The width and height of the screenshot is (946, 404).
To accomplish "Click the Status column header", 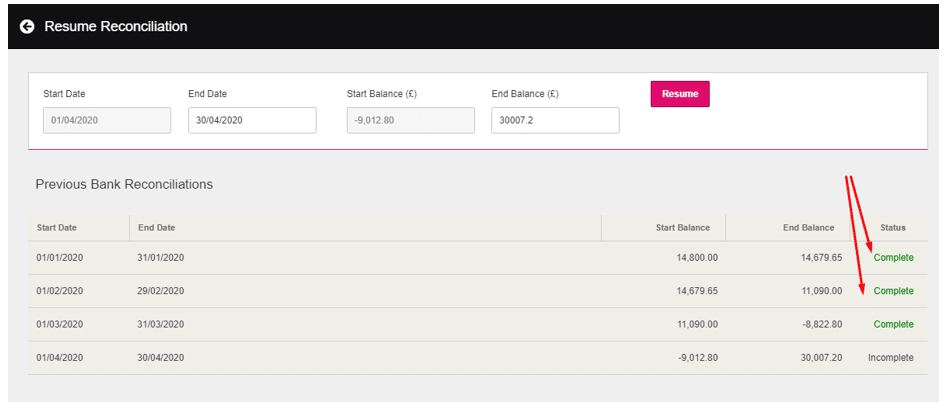I will coord(893,228).
